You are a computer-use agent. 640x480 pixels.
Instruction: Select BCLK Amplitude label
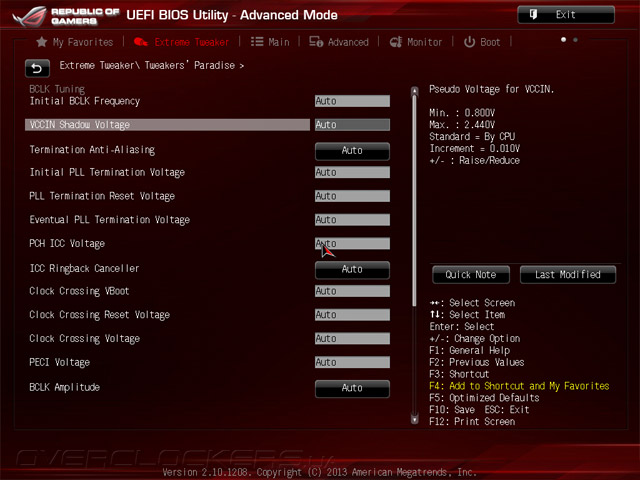pos(64,387)
